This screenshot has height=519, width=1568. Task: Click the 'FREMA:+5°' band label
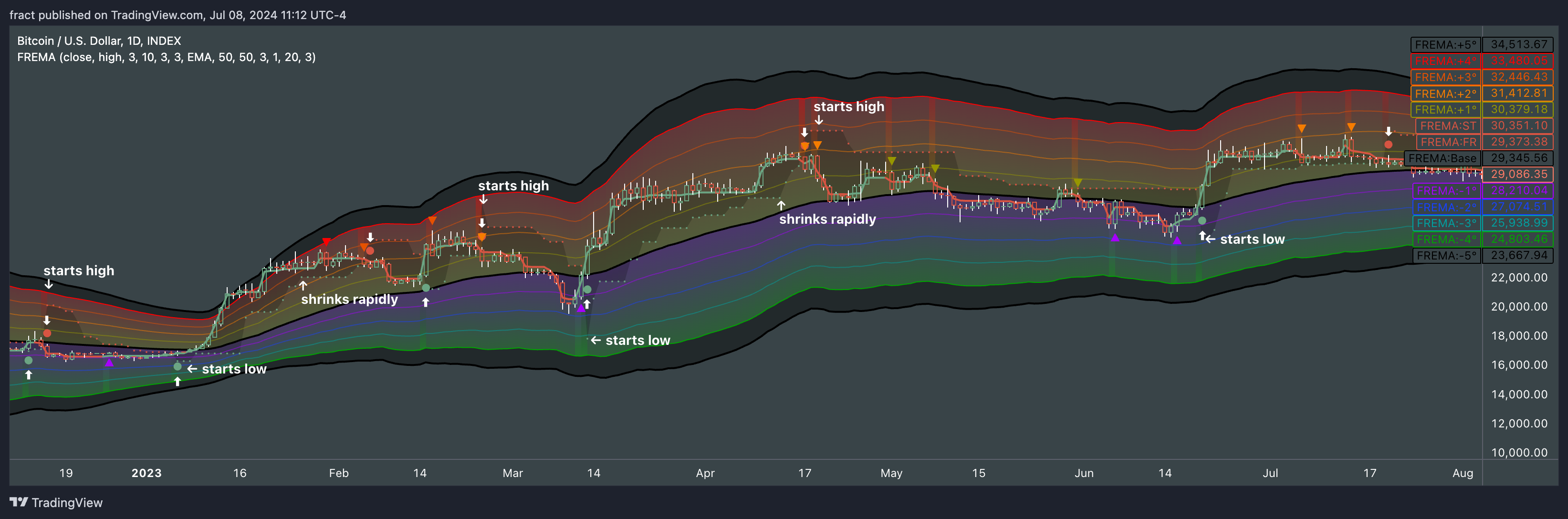[1446, 44]
